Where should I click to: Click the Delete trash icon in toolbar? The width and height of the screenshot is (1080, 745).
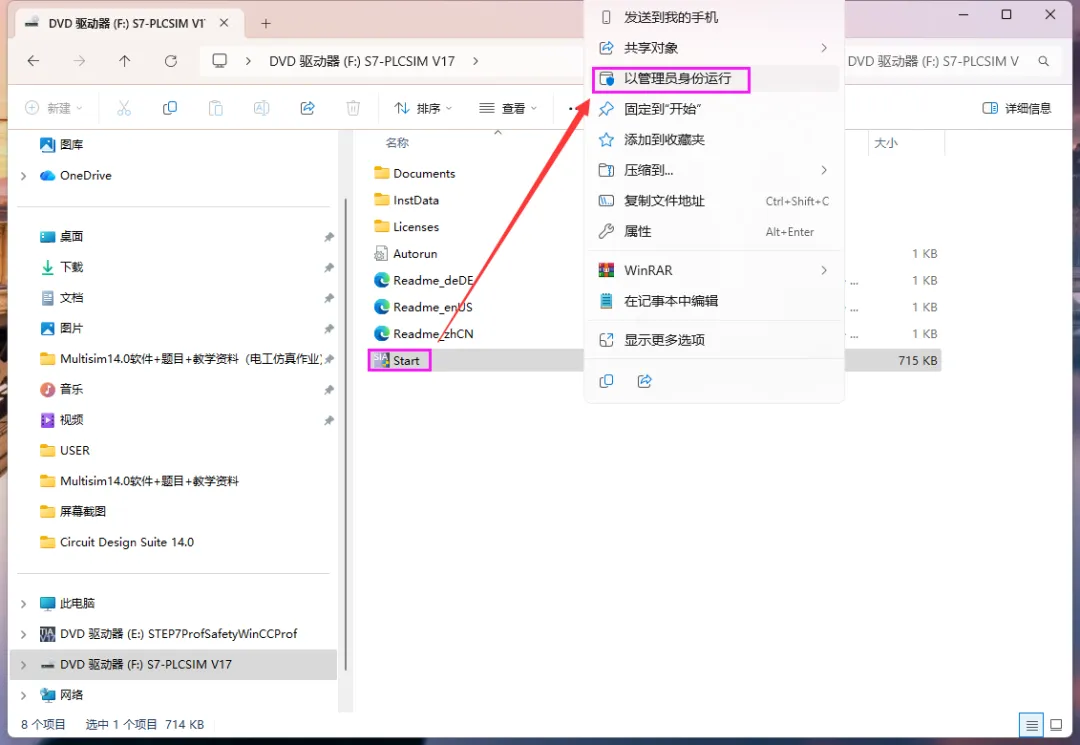tap(353, 108)
